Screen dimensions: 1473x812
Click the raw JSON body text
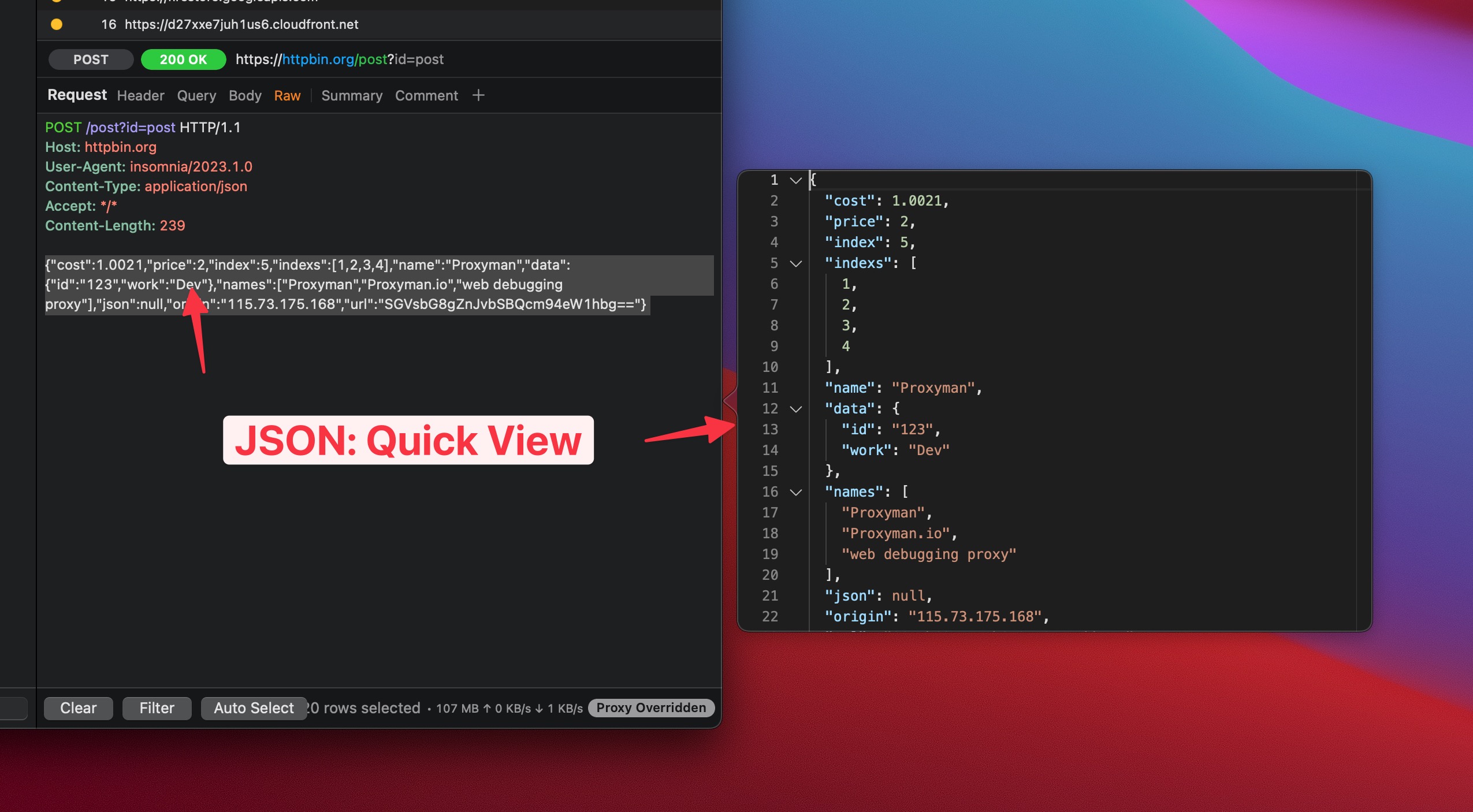(x=347, y=285)
